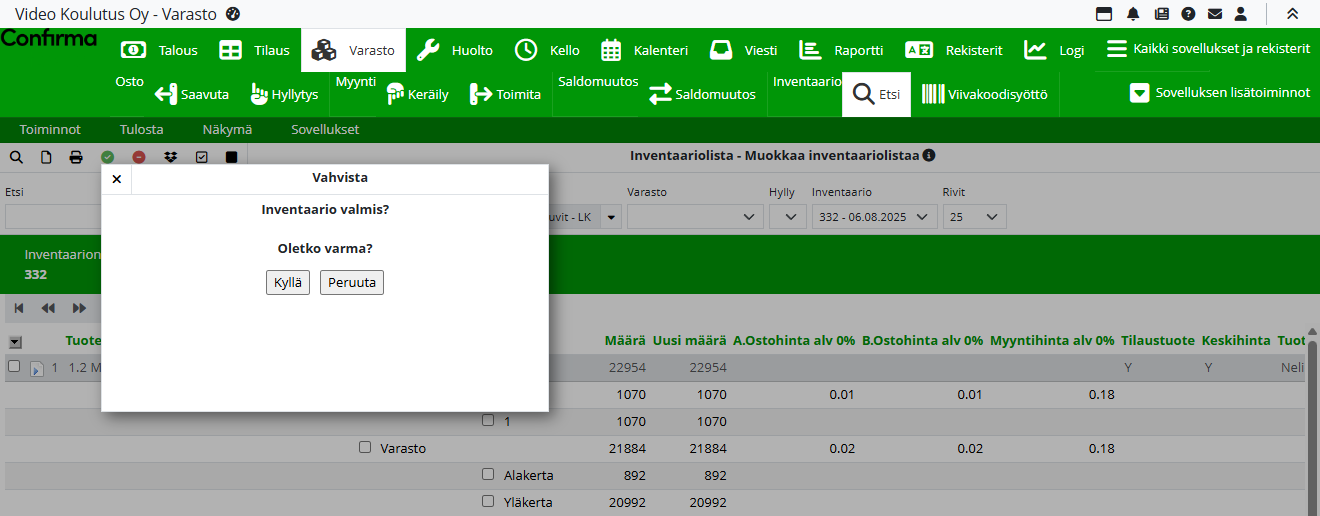The height and width of the screenshot is (516, 1320).
Task: Tick the Varasto row checkbox
Action: 365,447
